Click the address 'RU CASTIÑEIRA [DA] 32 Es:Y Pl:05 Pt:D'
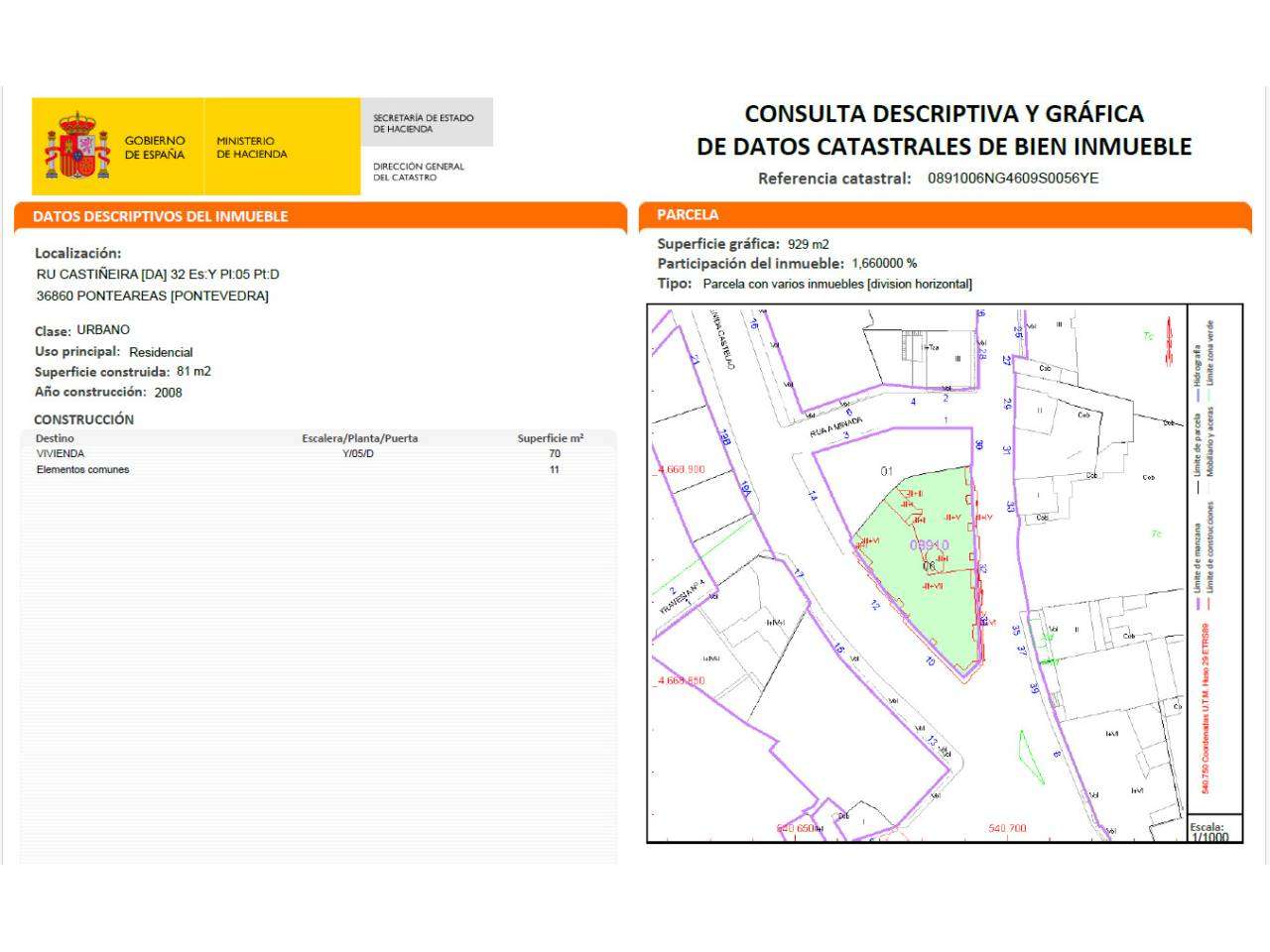The height and width of the screenshot is (952, 1270). [x=158, y=274]
